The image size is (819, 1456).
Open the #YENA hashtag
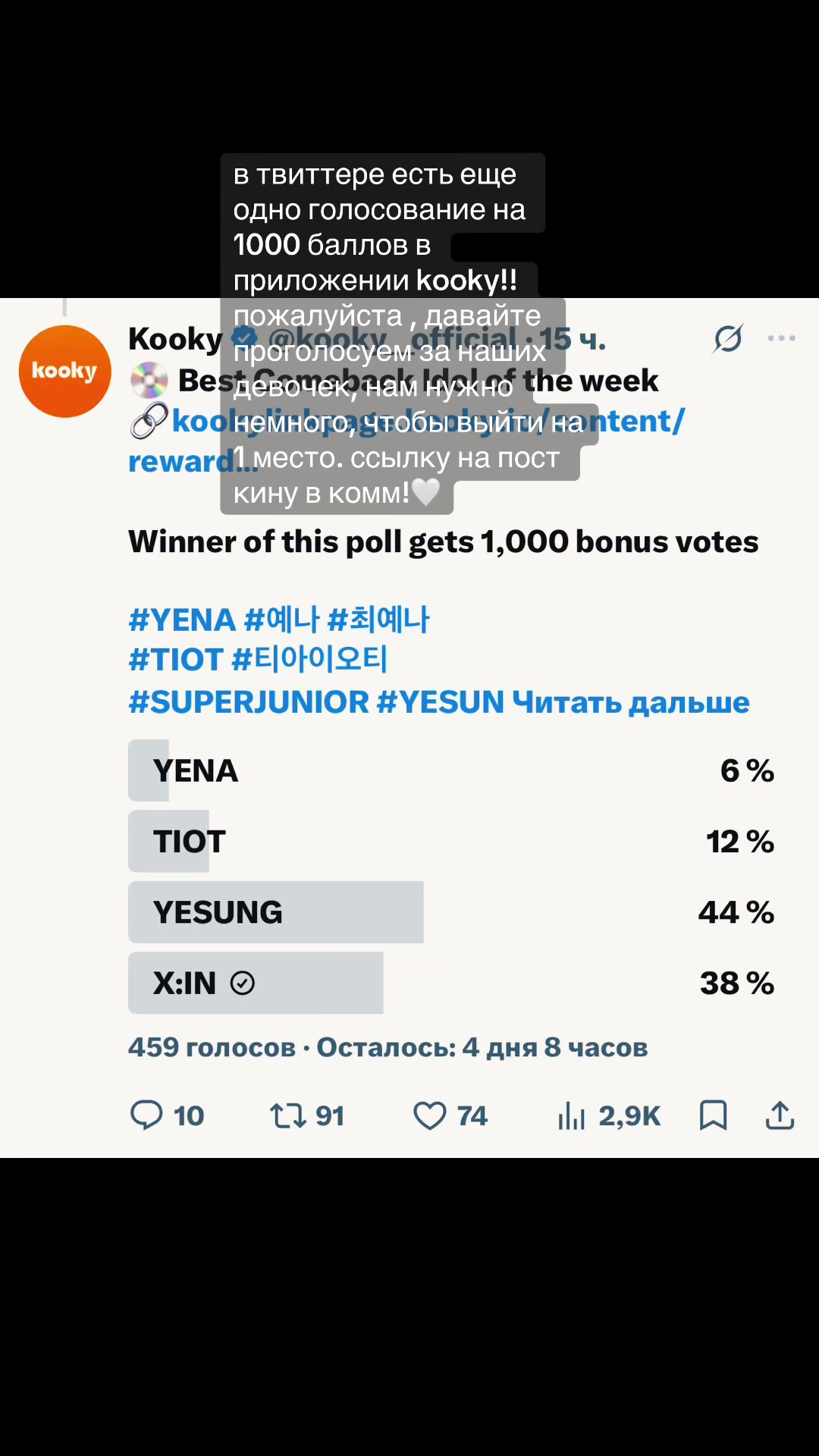[182, 620]
